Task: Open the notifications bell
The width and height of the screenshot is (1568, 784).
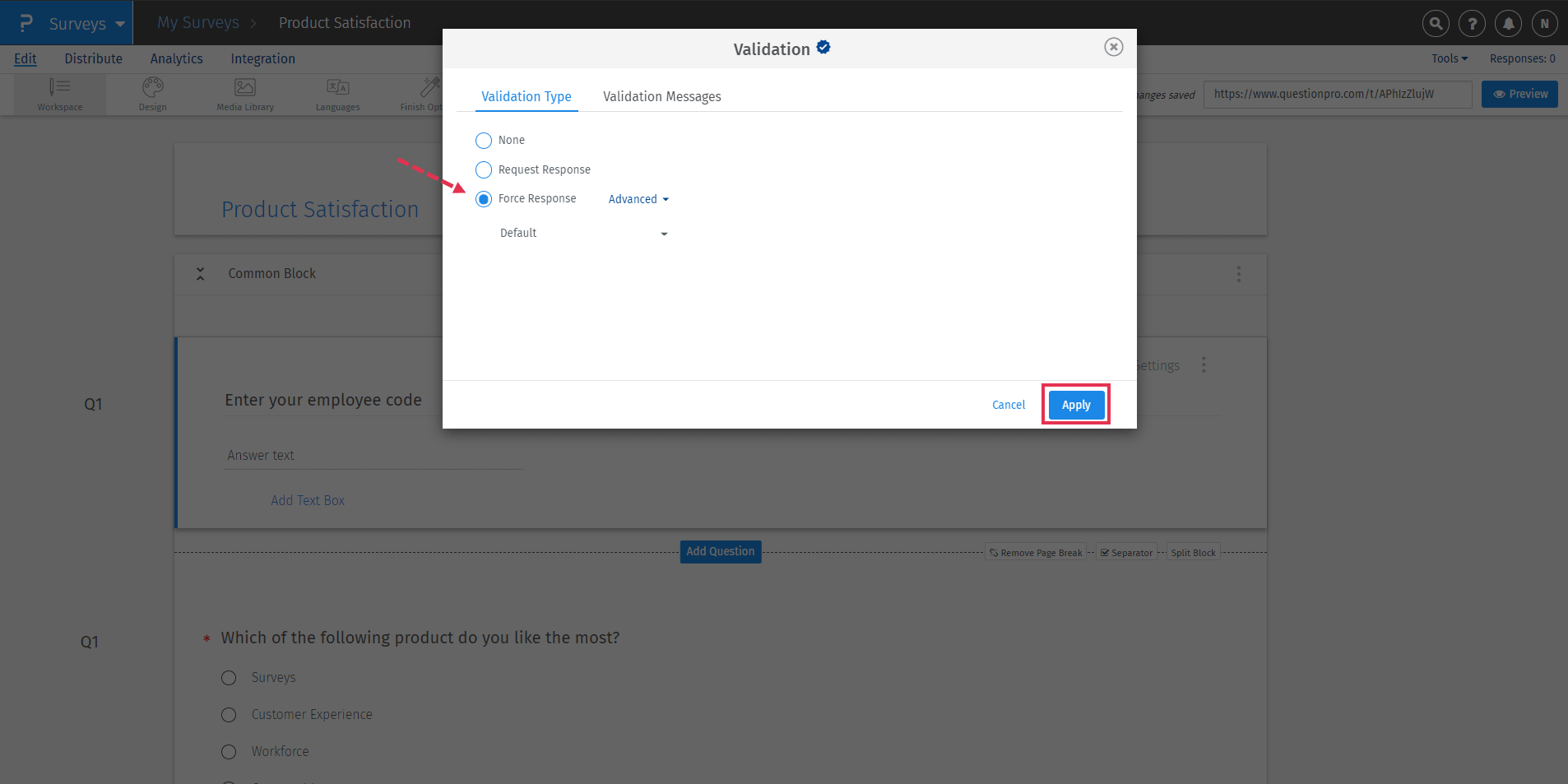Action: coord(1507,23)
